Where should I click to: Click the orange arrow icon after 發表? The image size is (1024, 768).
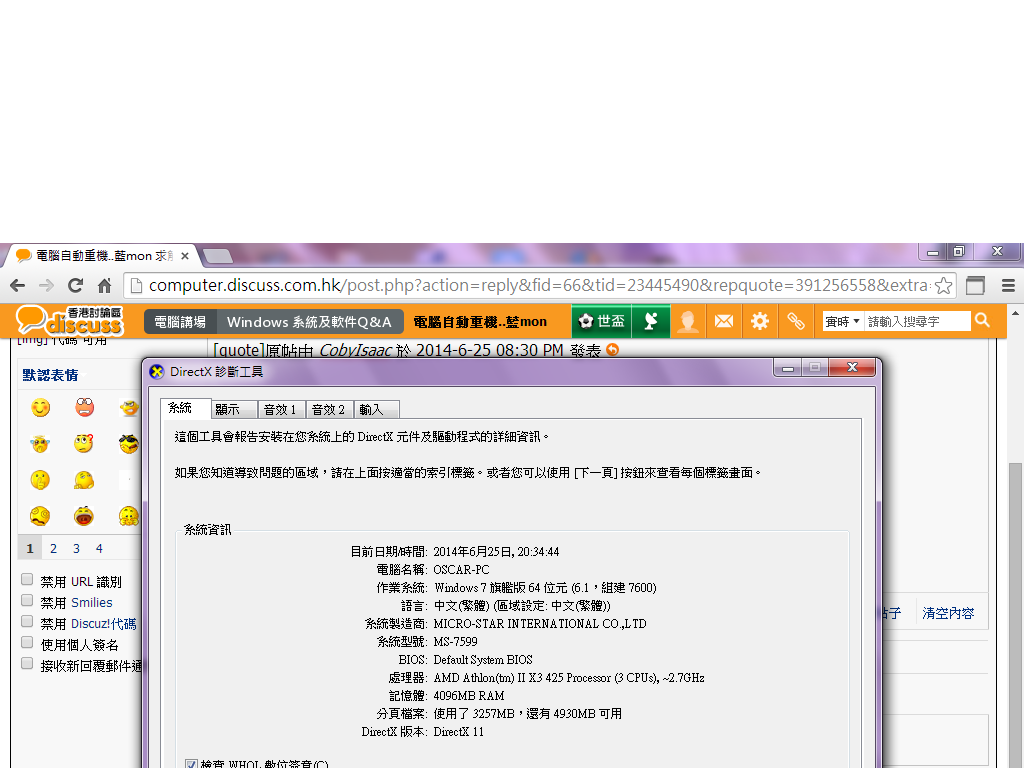pos(612,350)
